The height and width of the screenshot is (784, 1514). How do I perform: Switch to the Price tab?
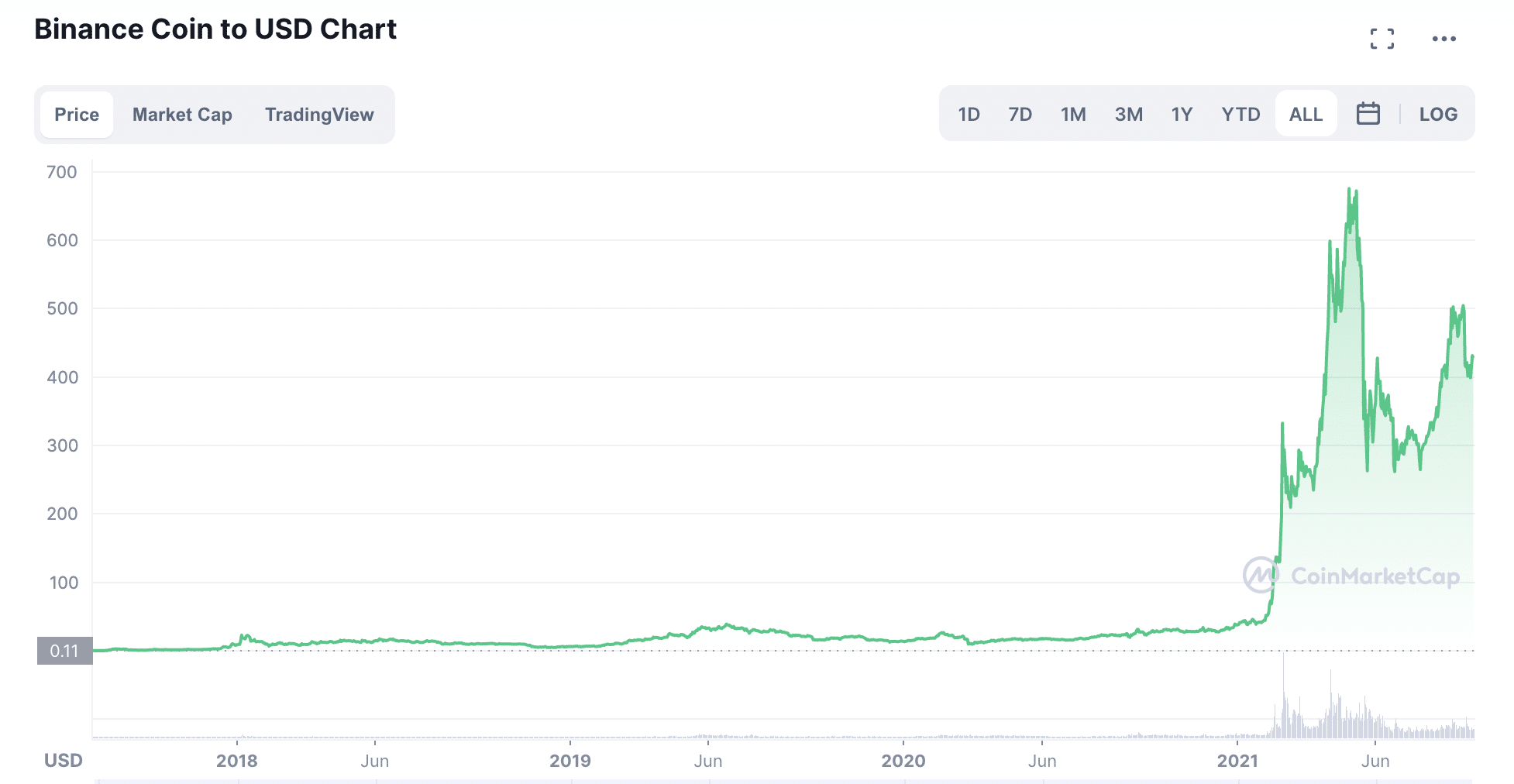(x=77, y=115)
